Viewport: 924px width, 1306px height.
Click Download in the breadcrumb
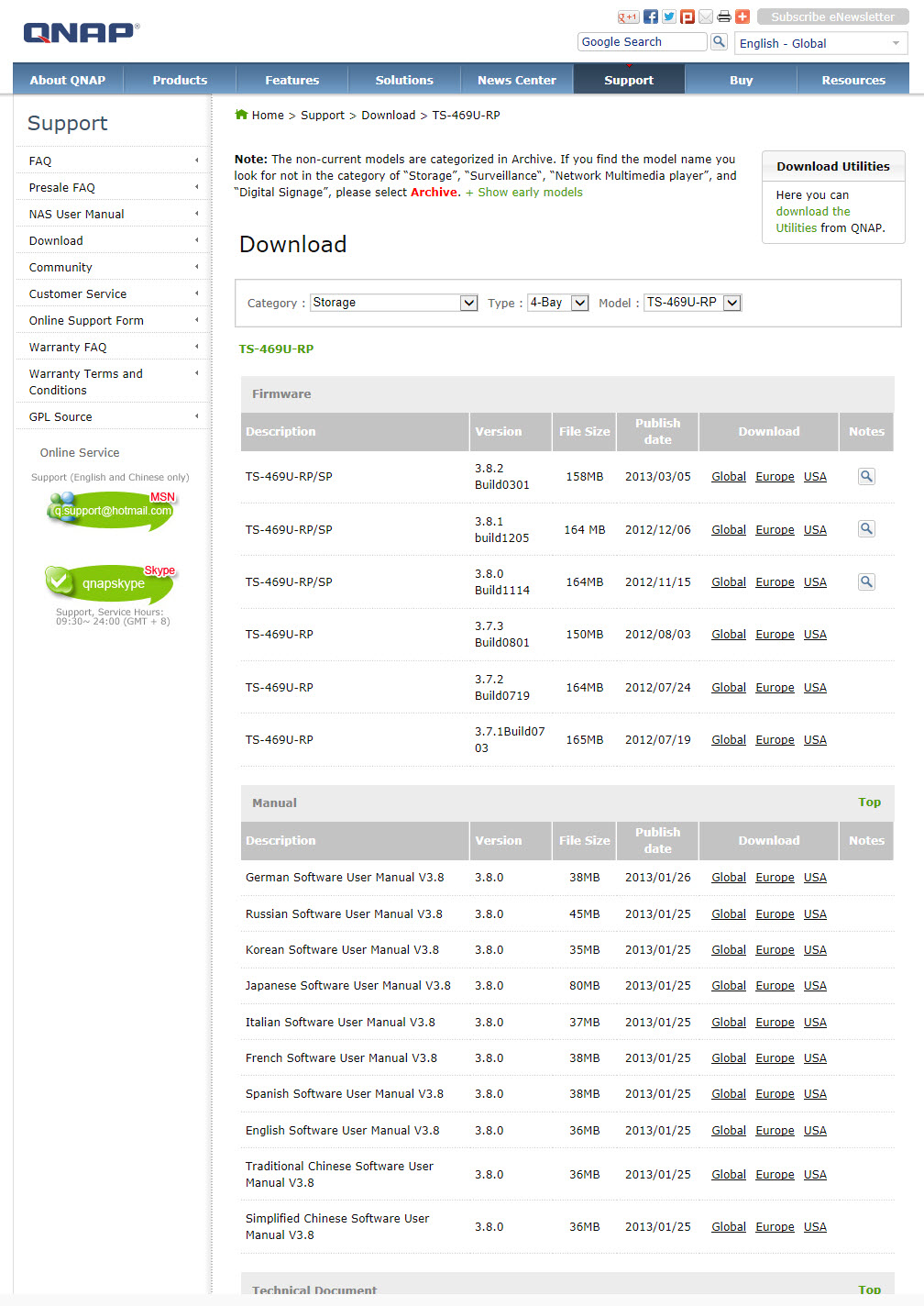[389, 115]
